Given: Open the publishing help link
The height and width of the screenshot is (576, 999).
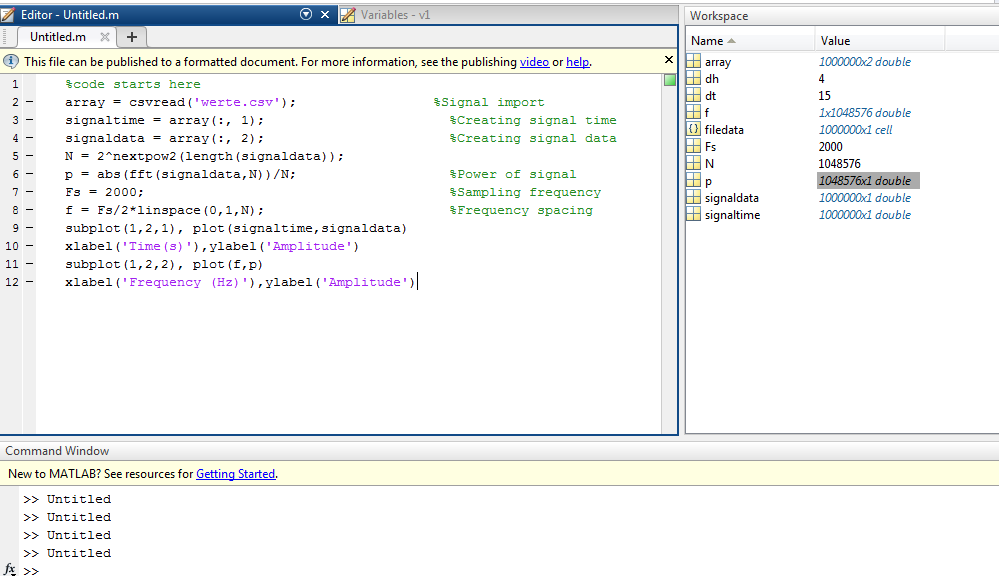Looking at the screenshot, I should [577, 62].
